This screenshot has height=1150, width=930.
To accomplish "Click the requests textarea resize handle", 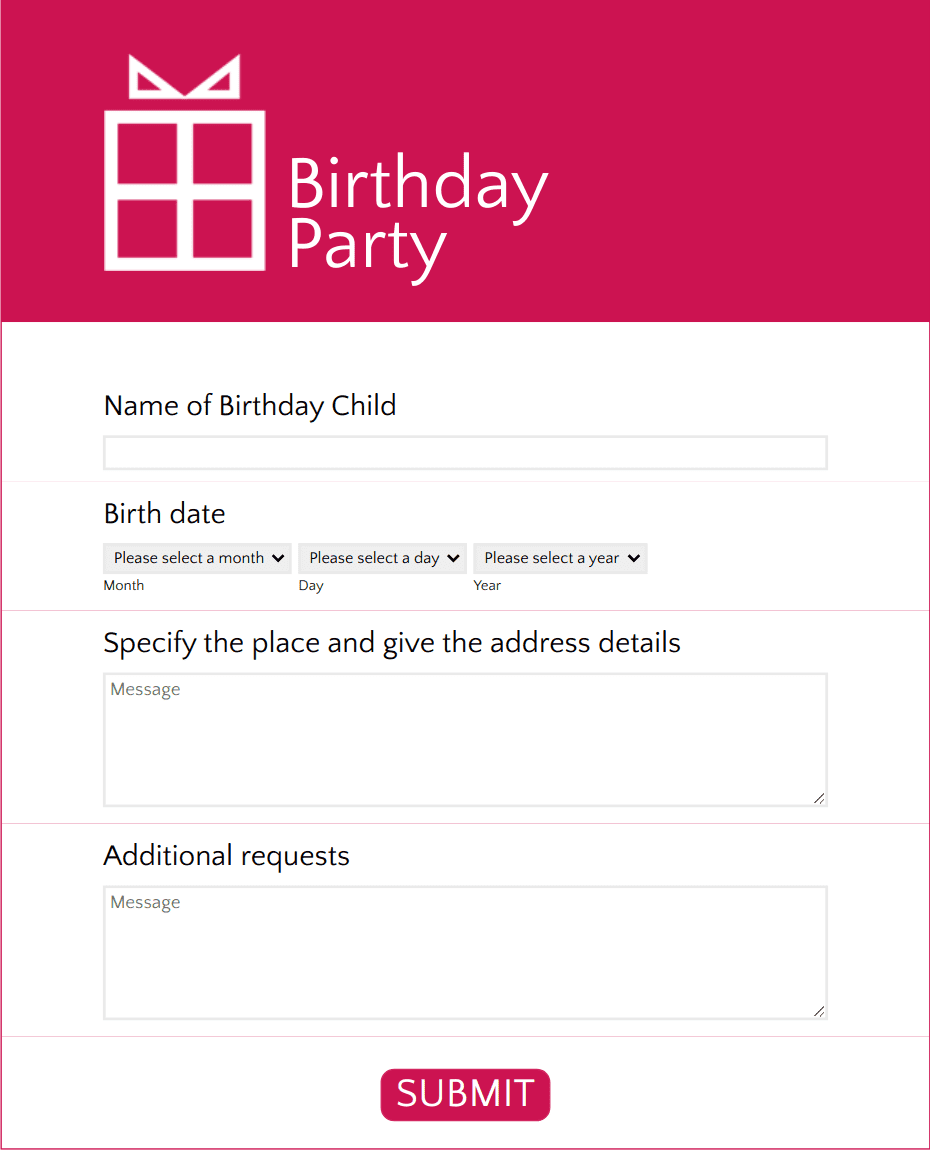I will (820, 1012).
